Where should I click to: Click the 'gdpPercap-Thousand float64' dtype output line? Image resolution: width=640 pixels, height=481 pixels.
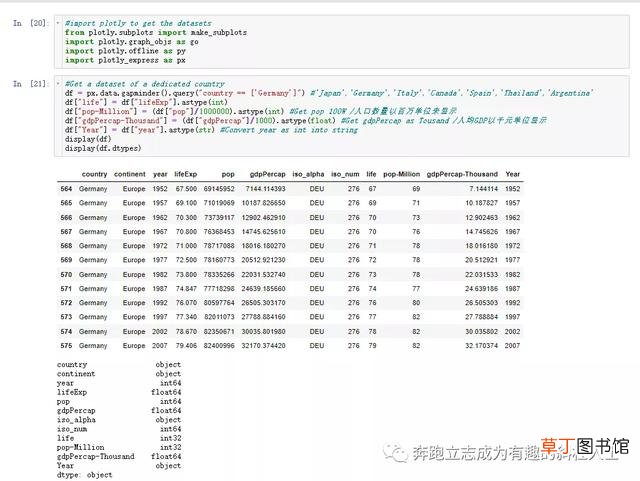click(x=119, y=456)
